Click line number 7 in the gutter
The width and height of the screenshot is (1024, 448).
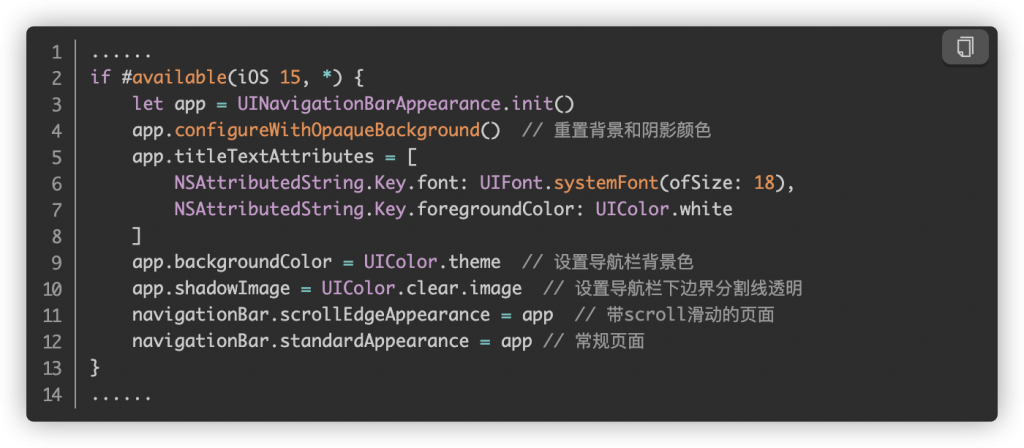point(56,210)
